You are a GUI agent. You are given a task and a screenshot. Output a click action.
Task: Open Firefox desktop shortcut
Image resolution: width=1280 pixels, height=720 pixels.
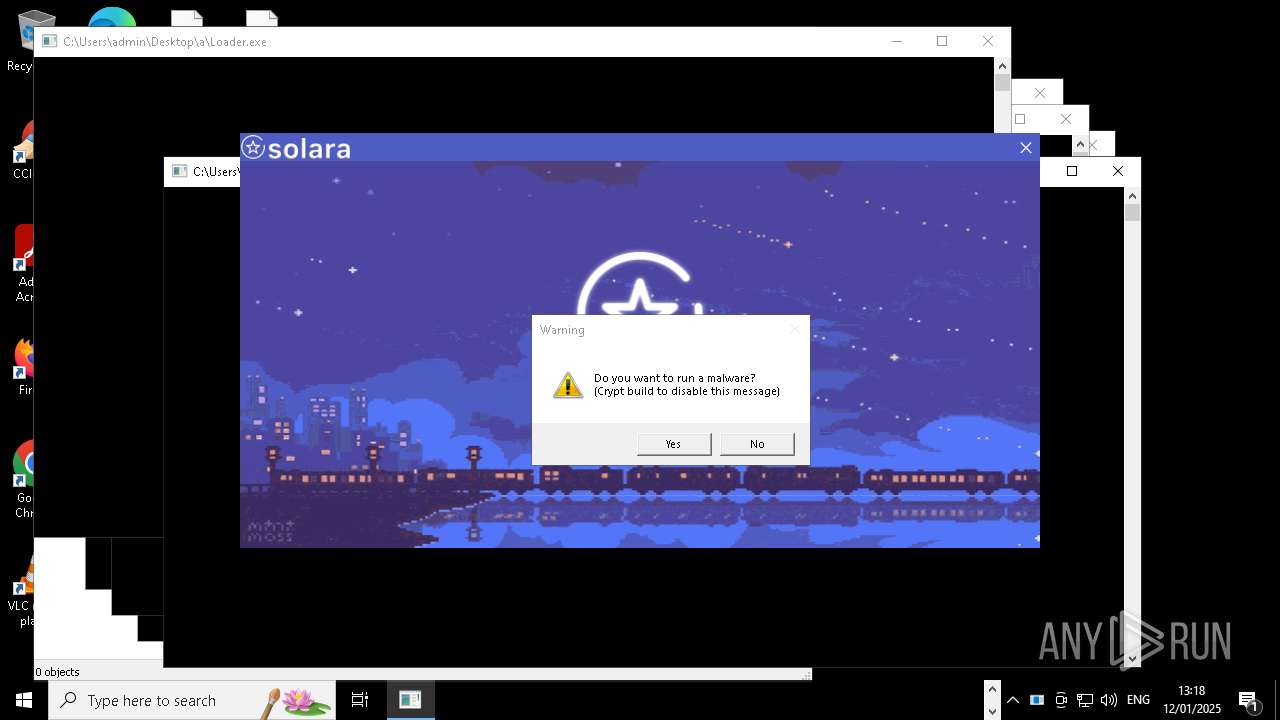click(x=23, y=366)
